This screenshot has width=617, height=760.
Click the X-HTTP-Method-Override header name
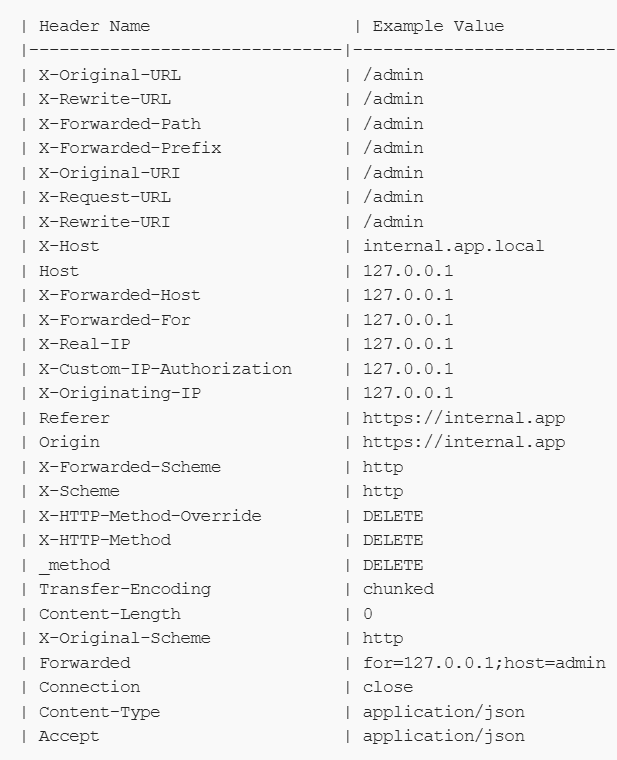pos(148,516)
